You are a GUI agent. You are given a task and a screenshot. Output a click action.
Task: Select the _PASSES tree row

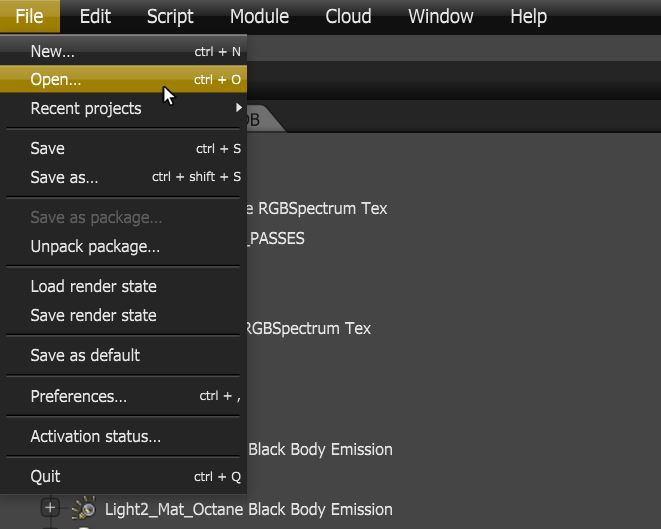point(276,239)
